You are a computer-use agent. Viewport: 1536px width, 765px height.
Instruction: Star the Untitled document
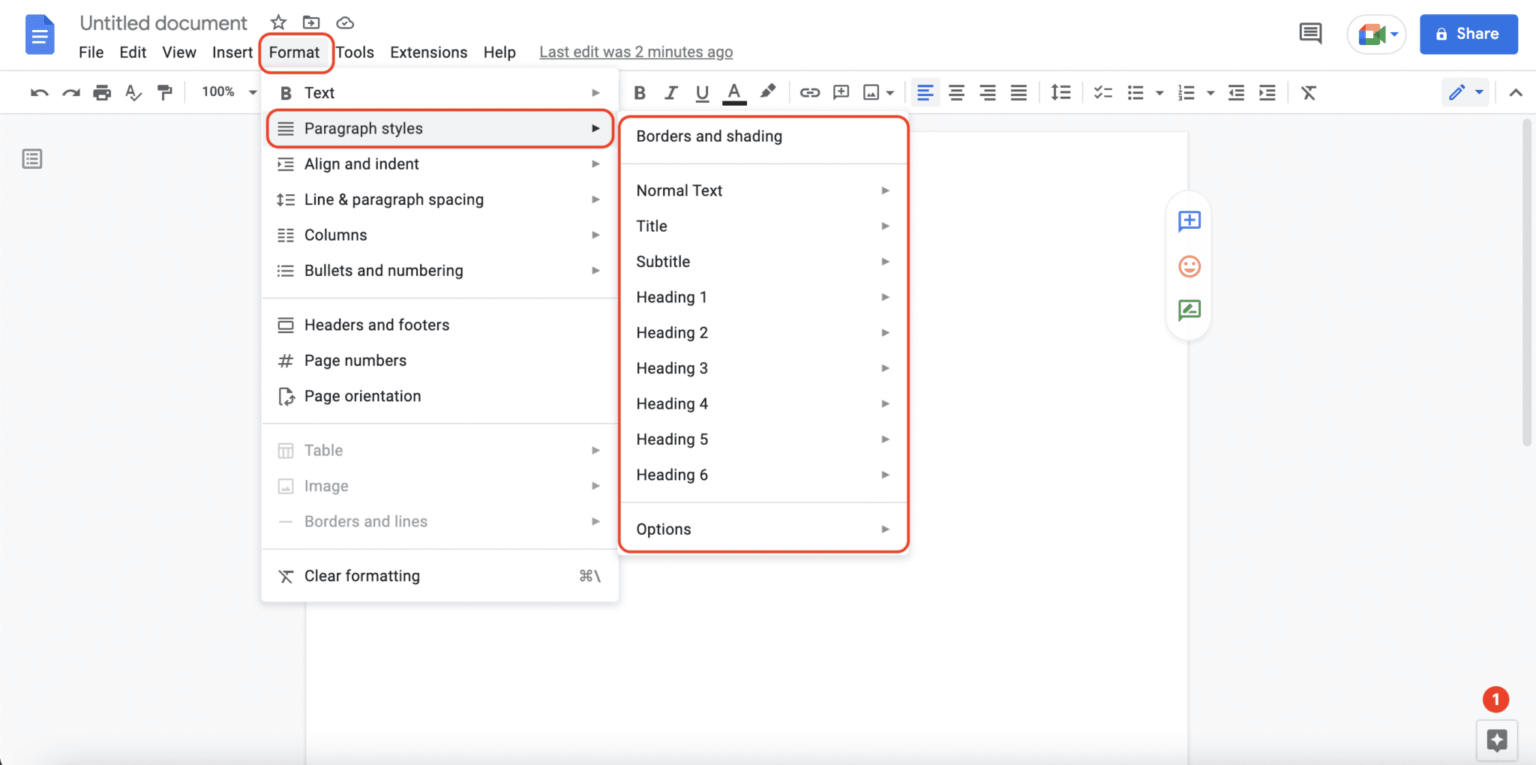point(279,23)
